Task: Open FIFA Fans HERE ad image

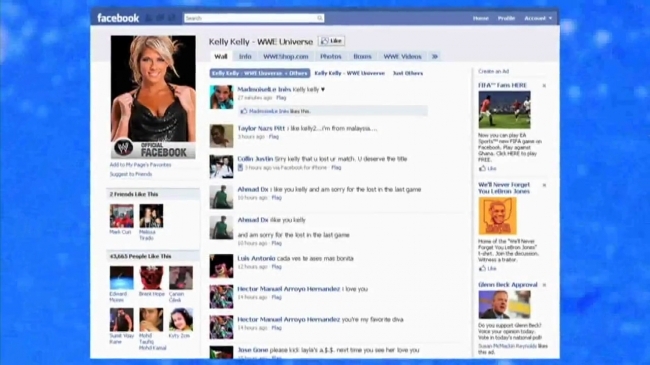Action: point(504,110)
